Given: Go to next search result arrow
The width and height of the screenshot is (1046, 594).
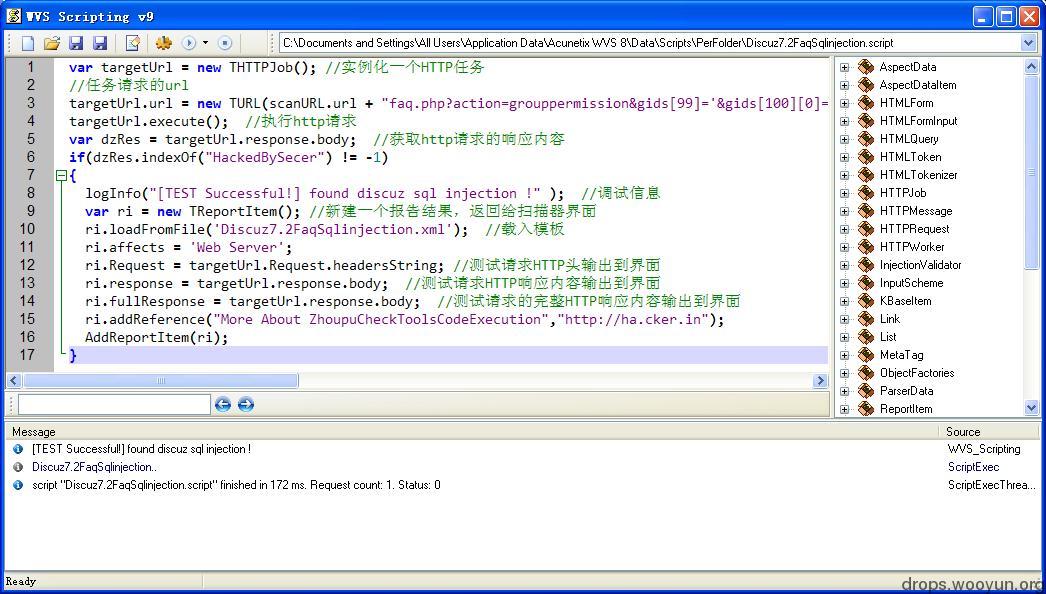Looking at the screenshot, I should (x=245, y=404).
